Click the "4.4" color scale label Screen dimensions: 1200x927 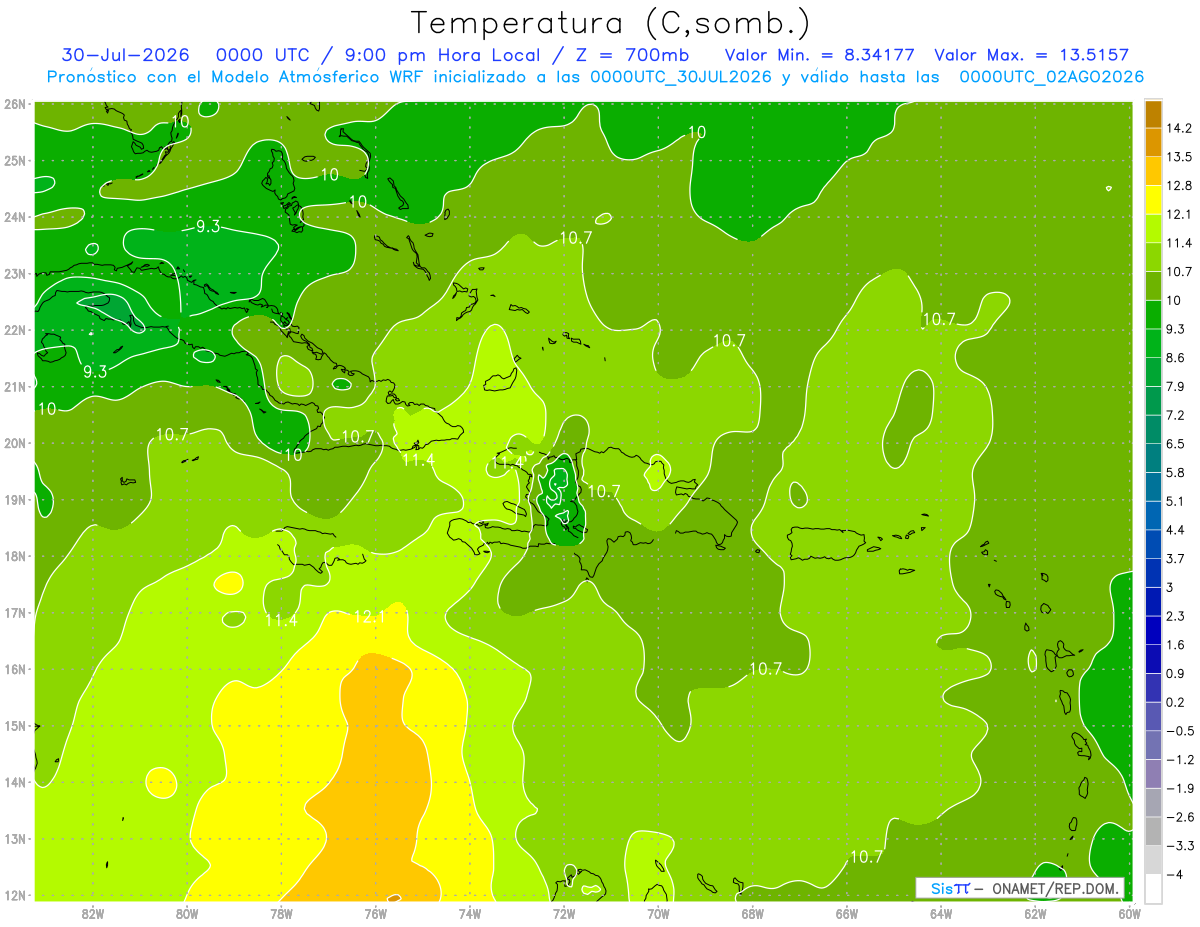coord(1178,530)
